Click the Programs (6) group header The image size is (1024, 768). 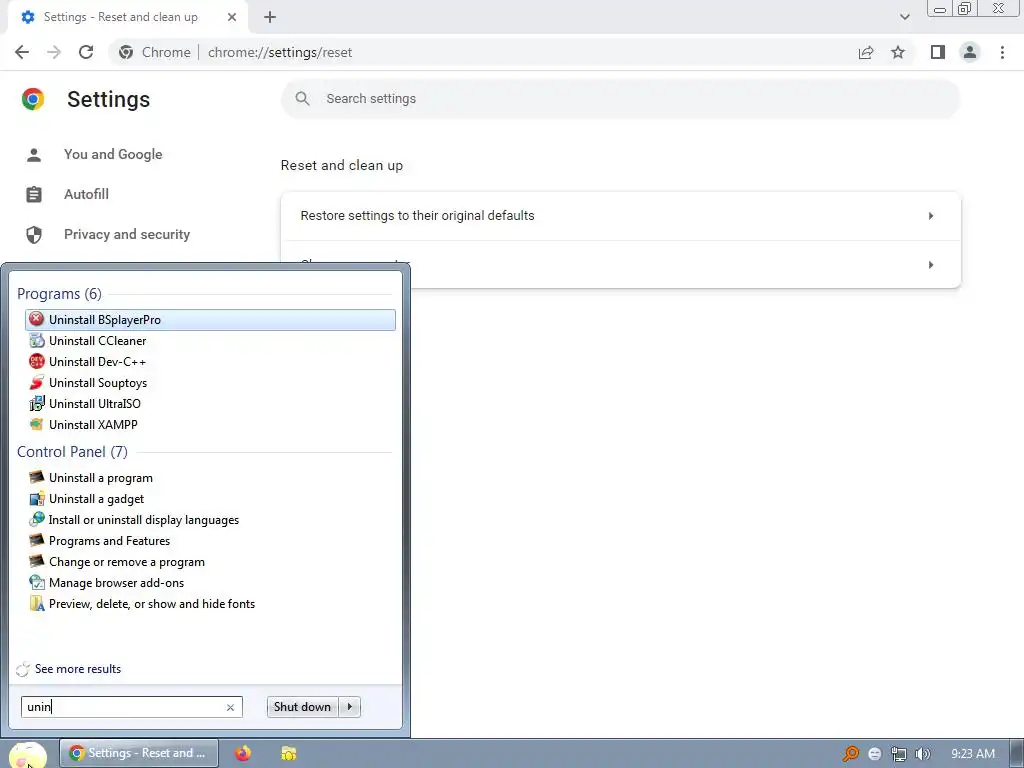coord(59,294)
